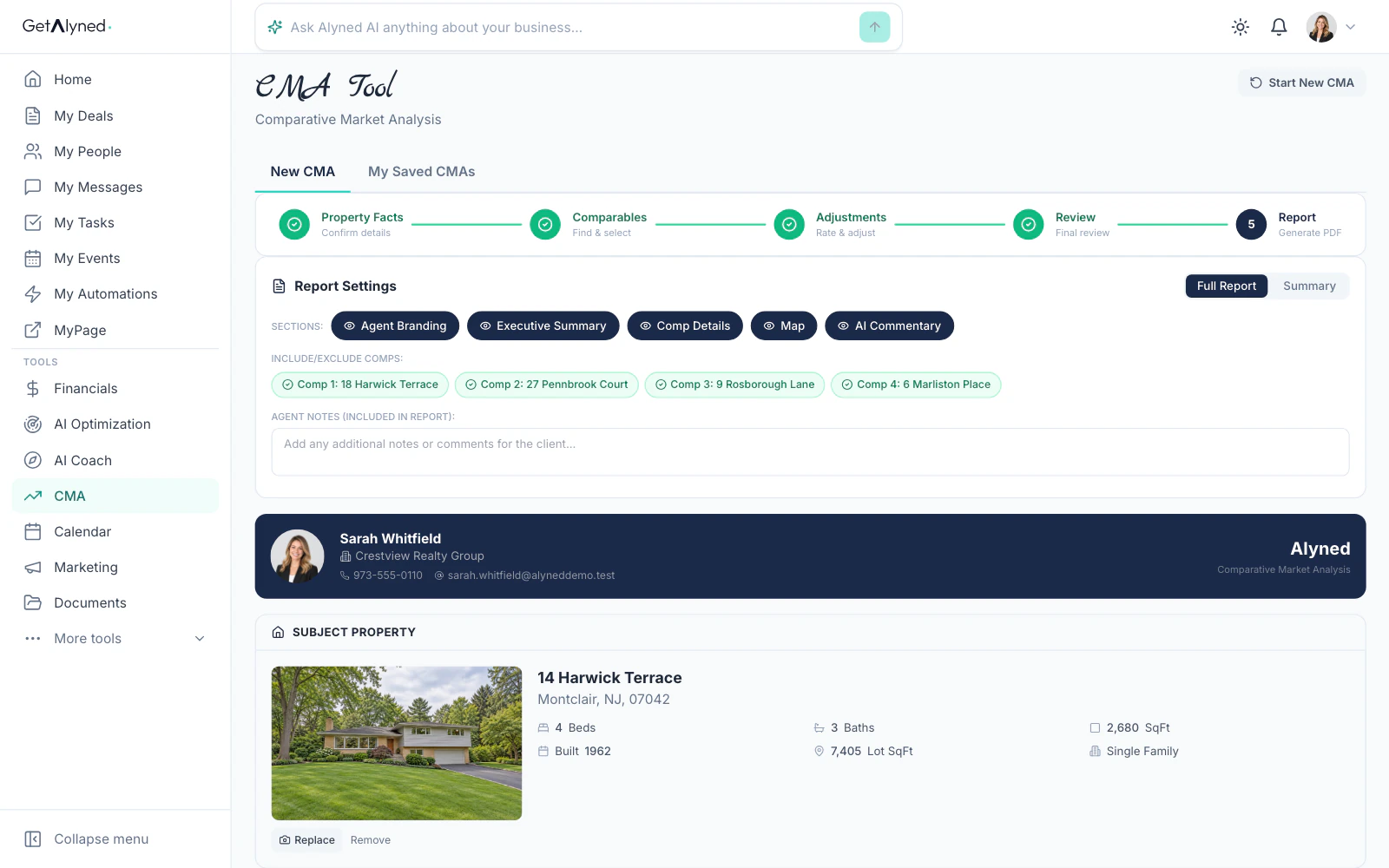The height and width of the screenshot is (868, 1389).
Task: Remove the subject property photo
Action: point(371,839)
